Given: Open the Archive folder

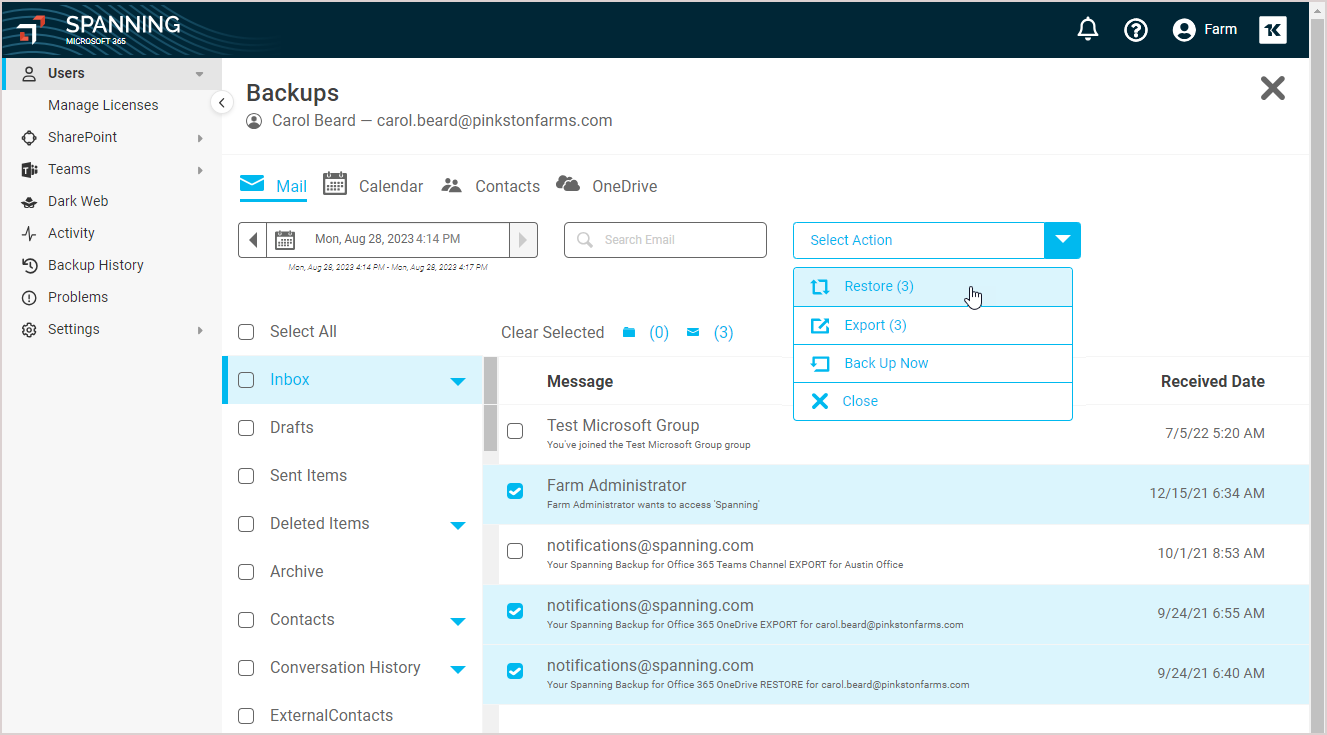Looking at the screenshot, I should click(x=296, y=572).
